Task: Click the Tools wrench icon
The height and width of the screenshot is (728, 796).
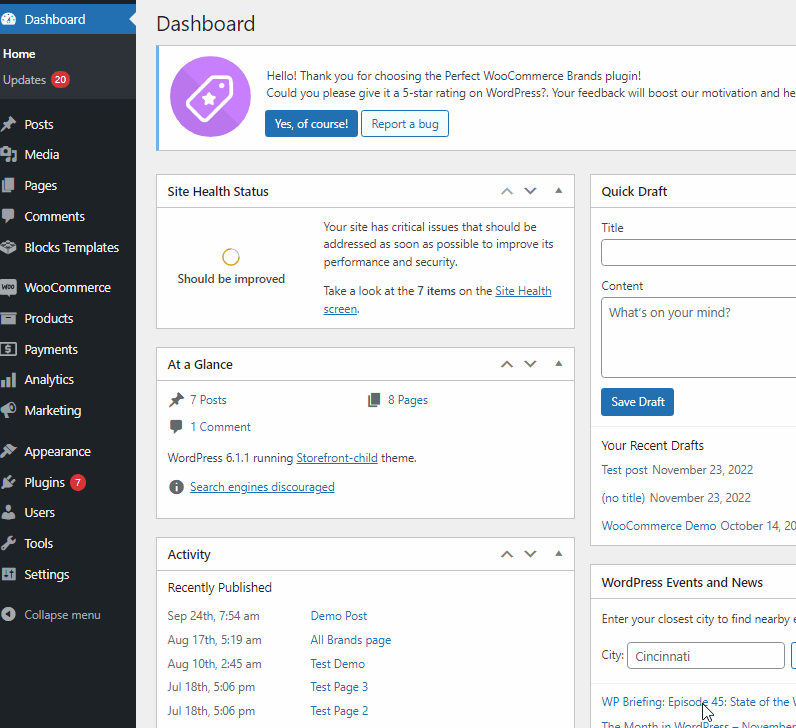Action: click(9, 544)
